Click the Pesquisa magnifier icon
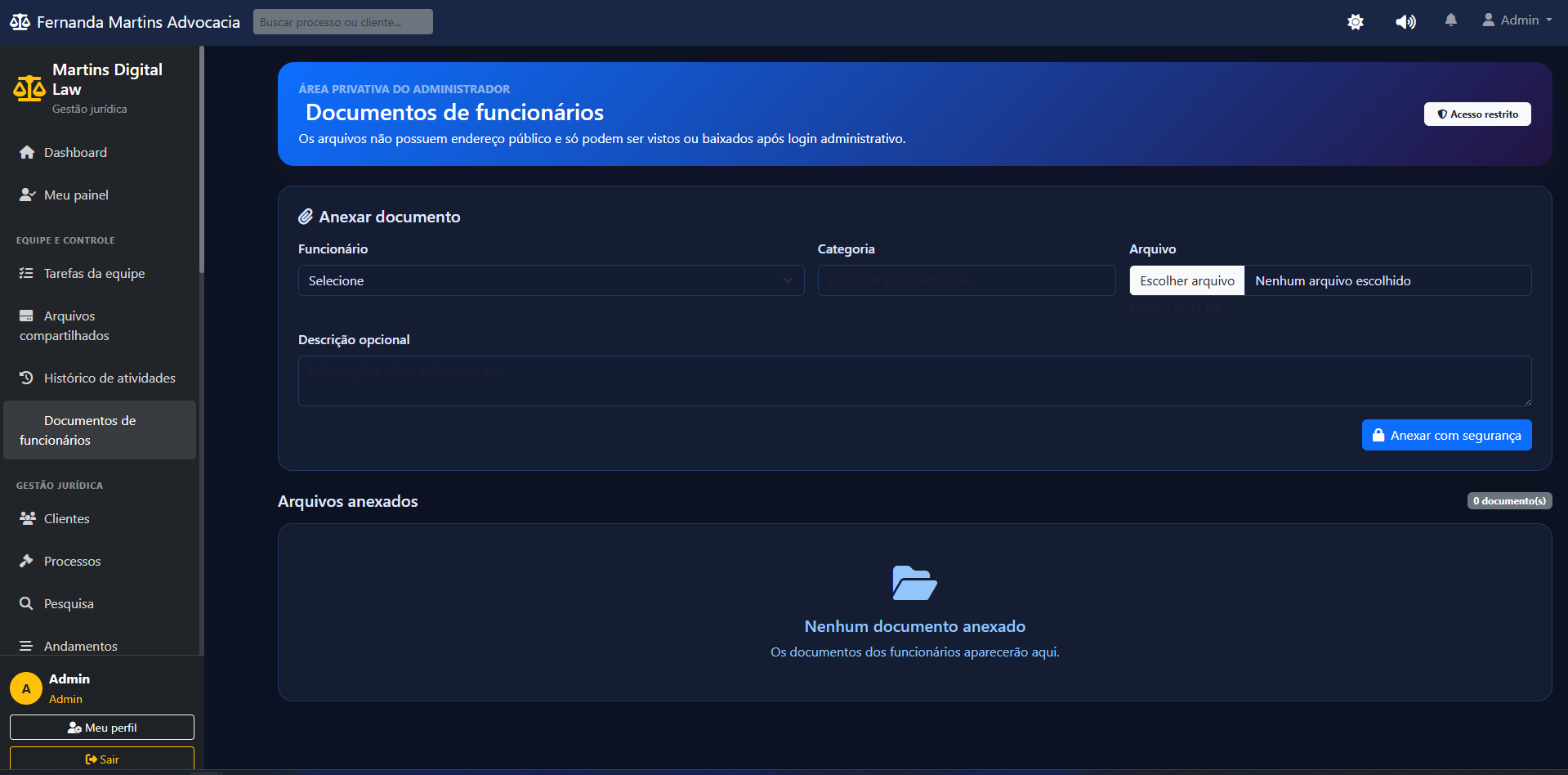Viewport: 1568px width, 775px height. point(26,603)
